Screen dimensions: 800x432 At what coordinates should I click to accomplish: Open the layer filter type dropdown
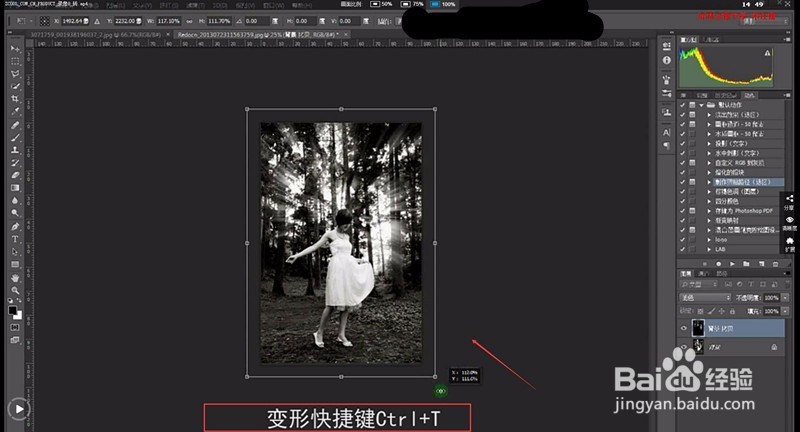699,284
